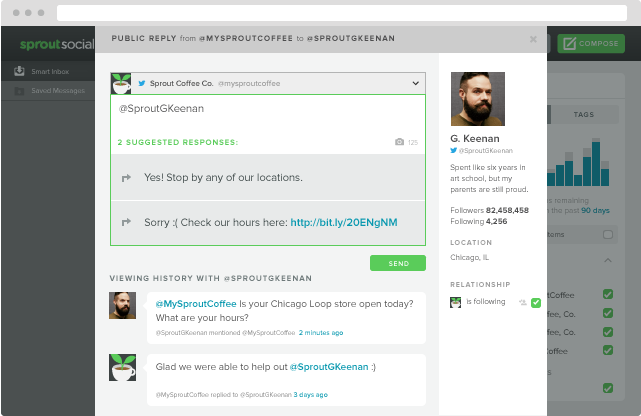Click the Saved Messages folder icon

[19, 91]
